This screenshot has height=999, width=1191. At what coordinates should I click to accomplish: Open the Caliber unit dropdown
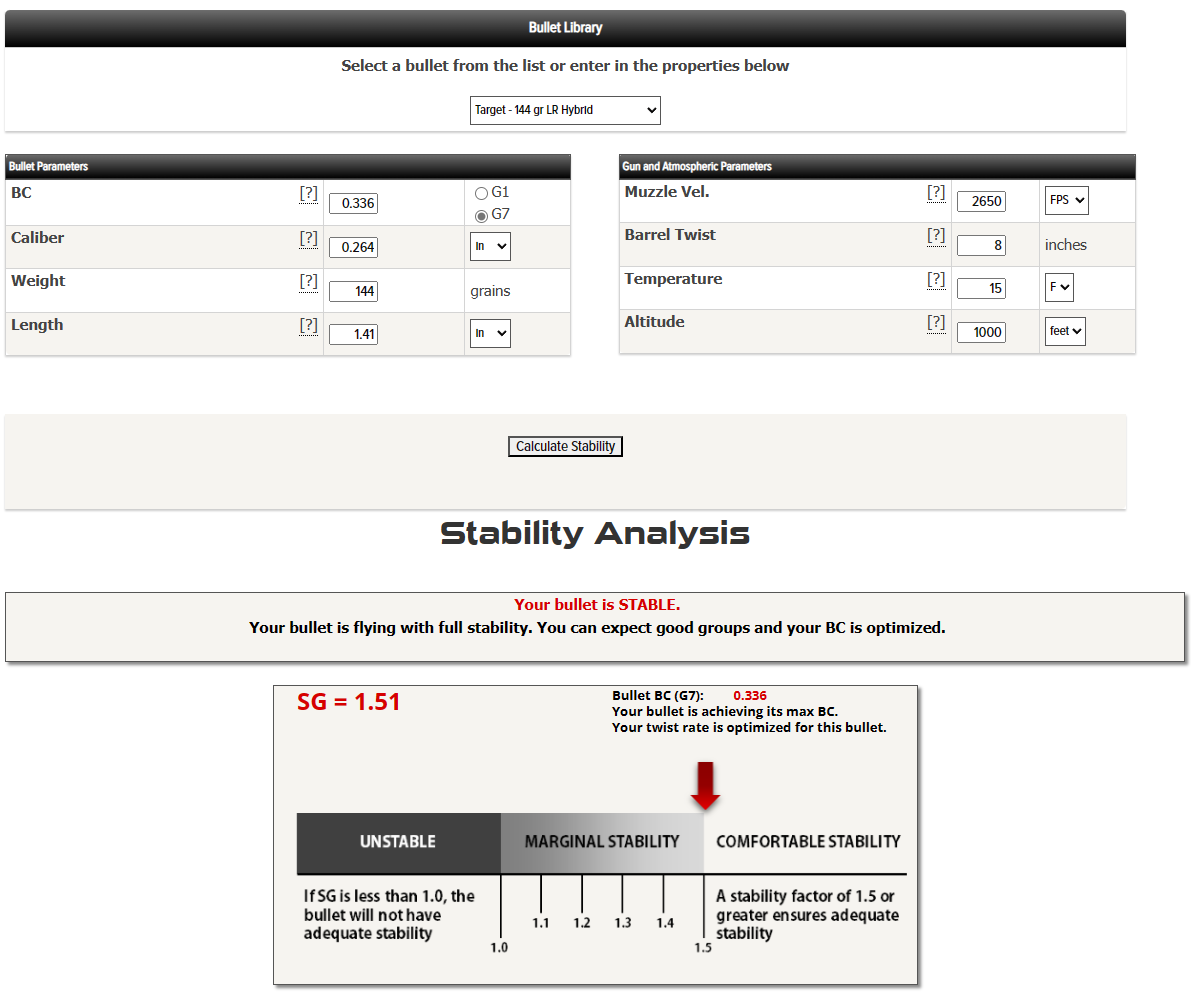click(490, 246)
